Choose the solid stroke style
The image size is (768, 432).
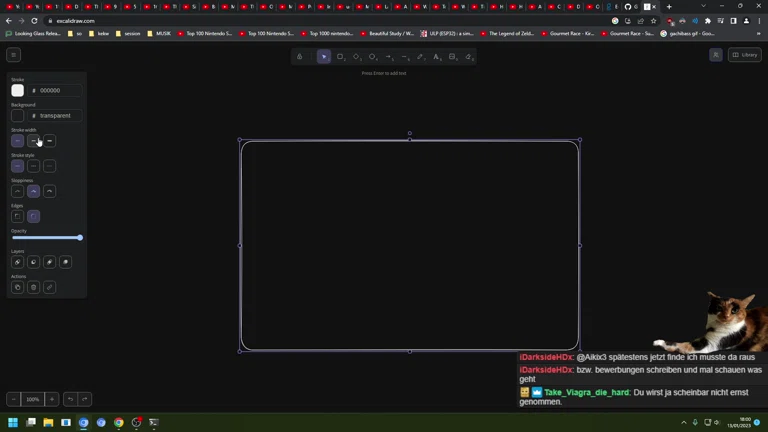click(x=18, y=166)
